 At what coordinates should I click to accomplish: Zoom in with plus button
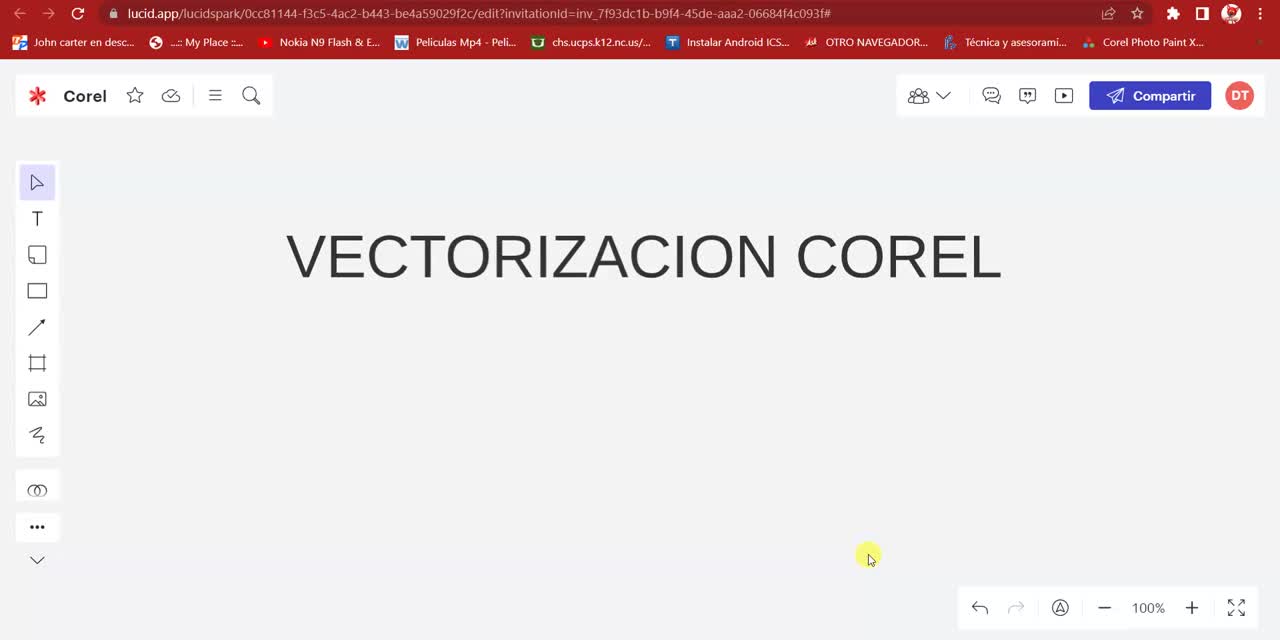point(1192,608)
